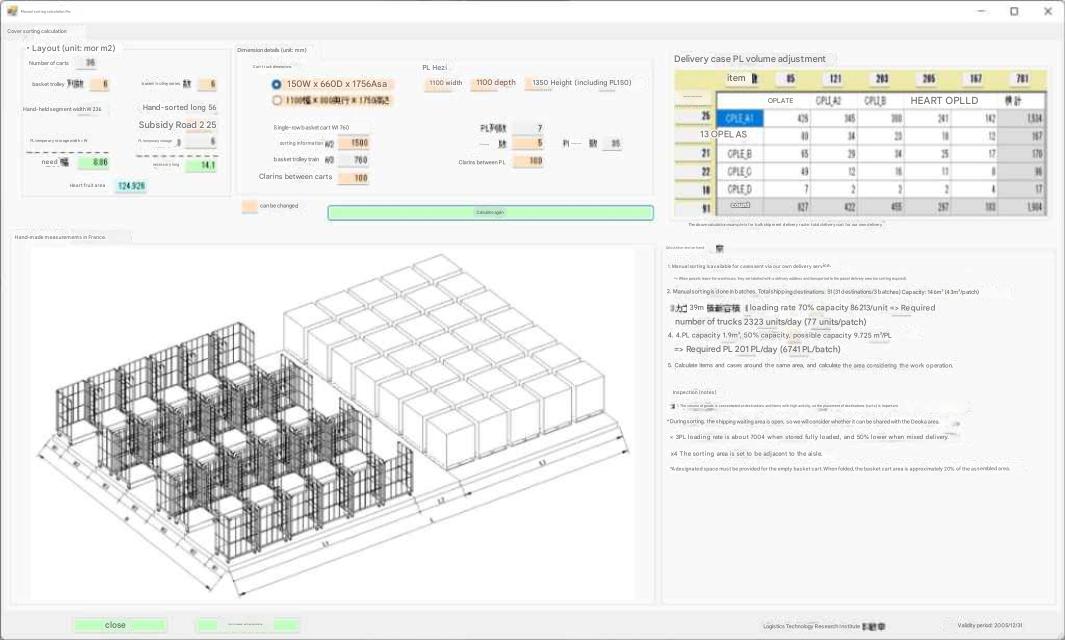Click the PL 1100 width field
The height and width of the screenshot is (640, 1065).
coord(445,84)
